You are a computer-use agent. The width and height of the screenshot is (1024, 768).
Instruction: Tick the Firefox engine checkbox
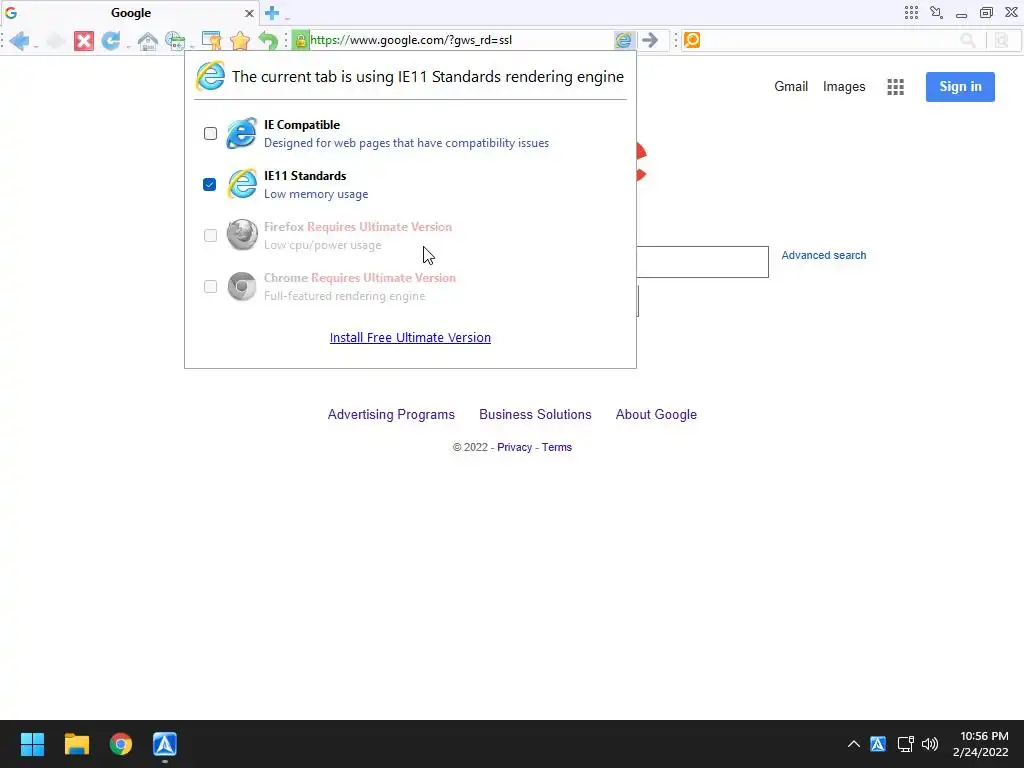click(210, 235)
